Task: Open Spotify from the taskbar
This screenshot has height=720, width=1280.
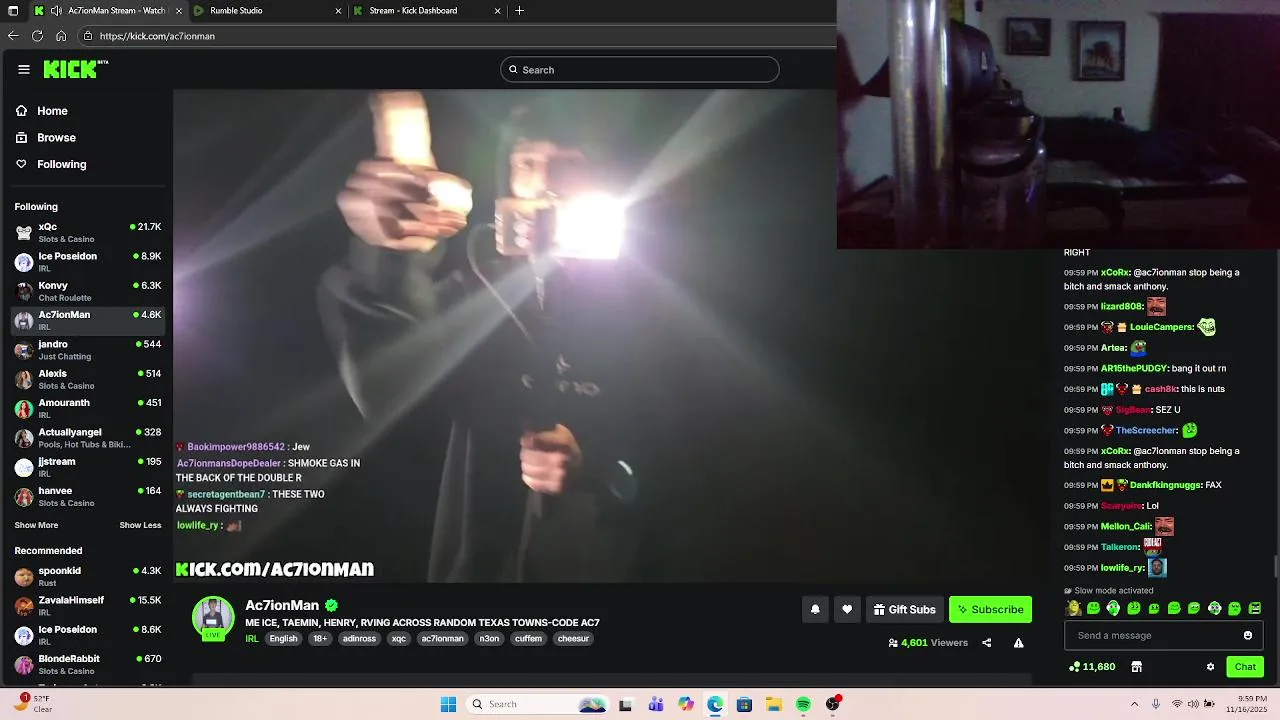Action: tap(803, 705)
